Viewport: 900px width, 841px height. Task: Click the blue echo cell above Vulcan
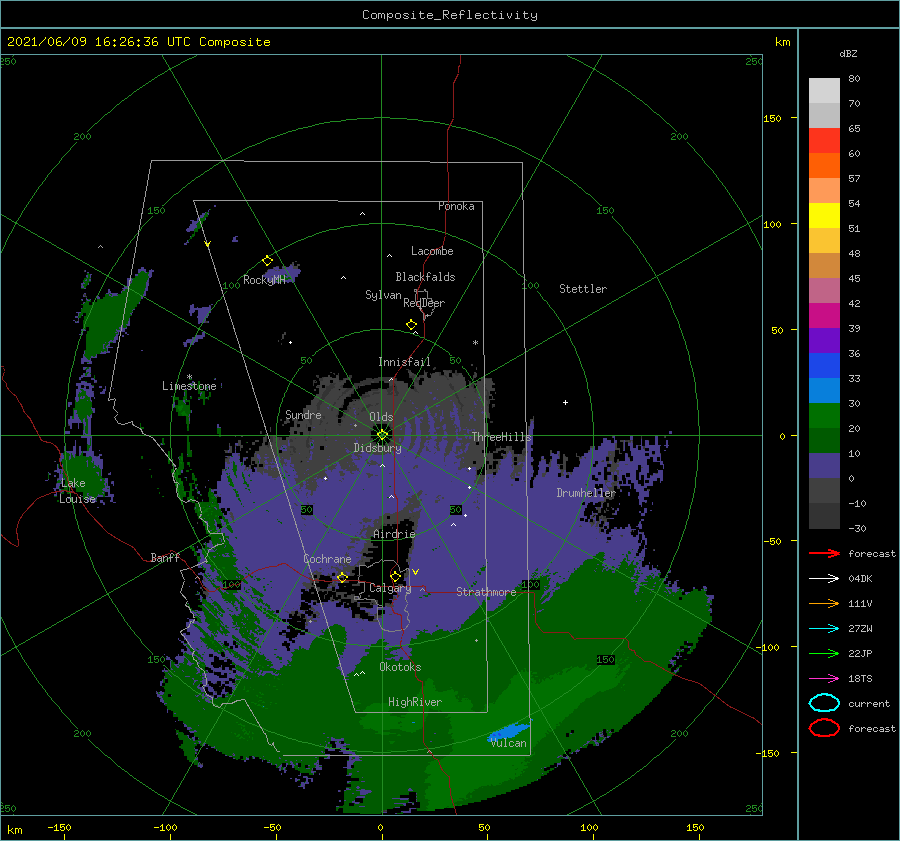tap(509, 731)
